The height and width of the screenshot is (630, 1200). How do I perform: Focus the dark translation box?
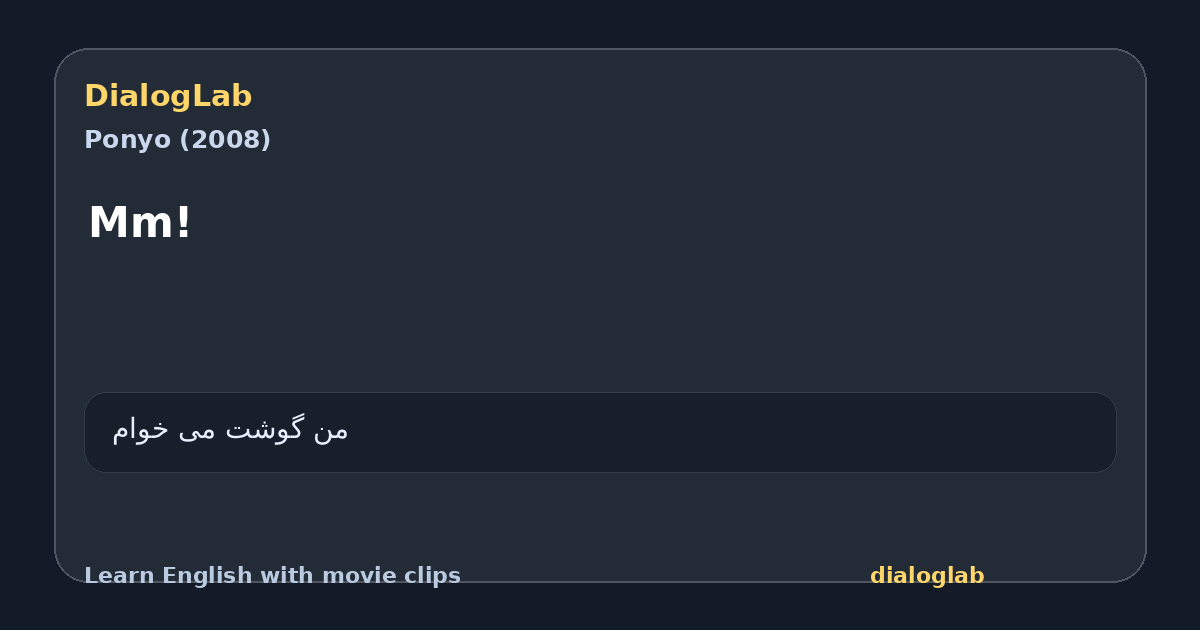[x=600, y=432]
